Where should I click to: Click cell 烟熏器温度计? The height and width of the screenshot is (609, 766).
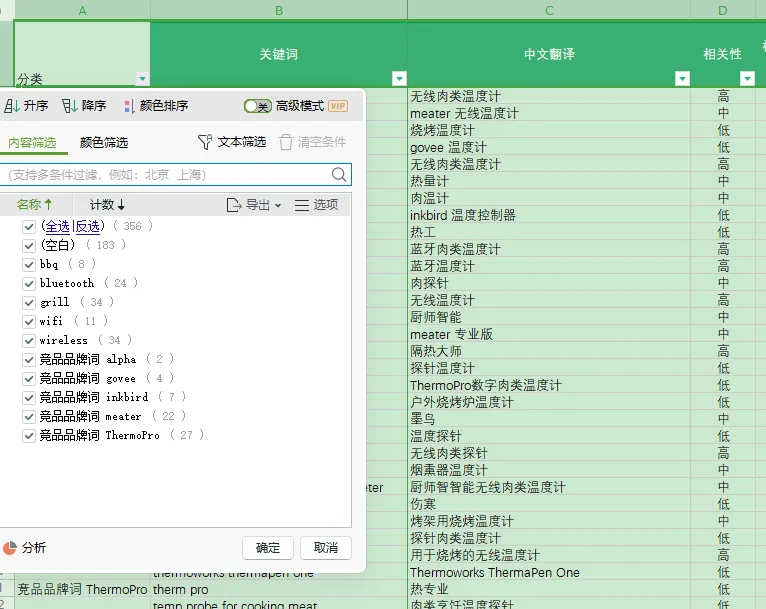click(549, 470)
